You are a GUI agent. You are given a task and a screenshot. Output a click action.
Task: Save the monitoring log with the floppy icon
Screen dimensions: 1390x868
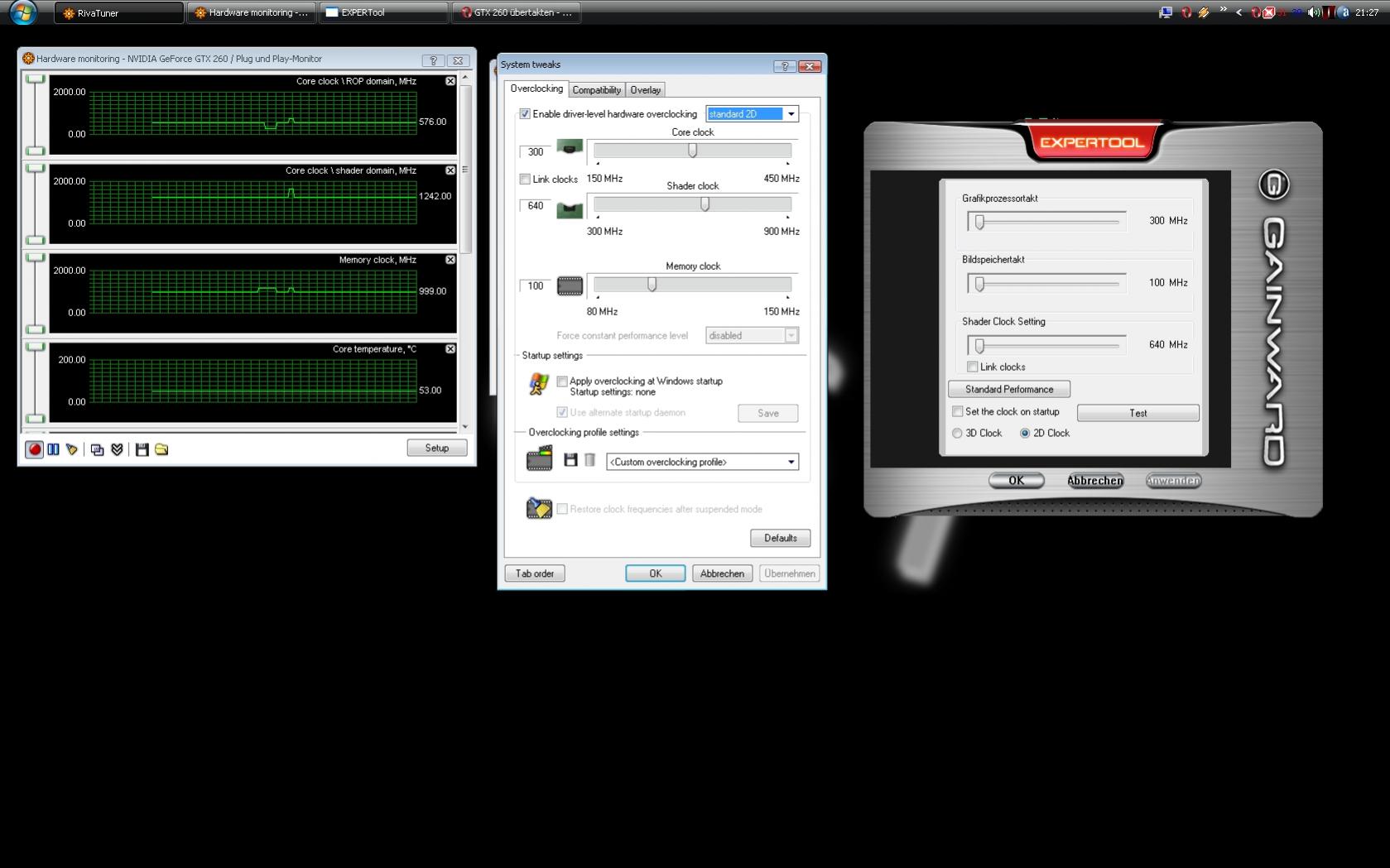pos(142,449)
